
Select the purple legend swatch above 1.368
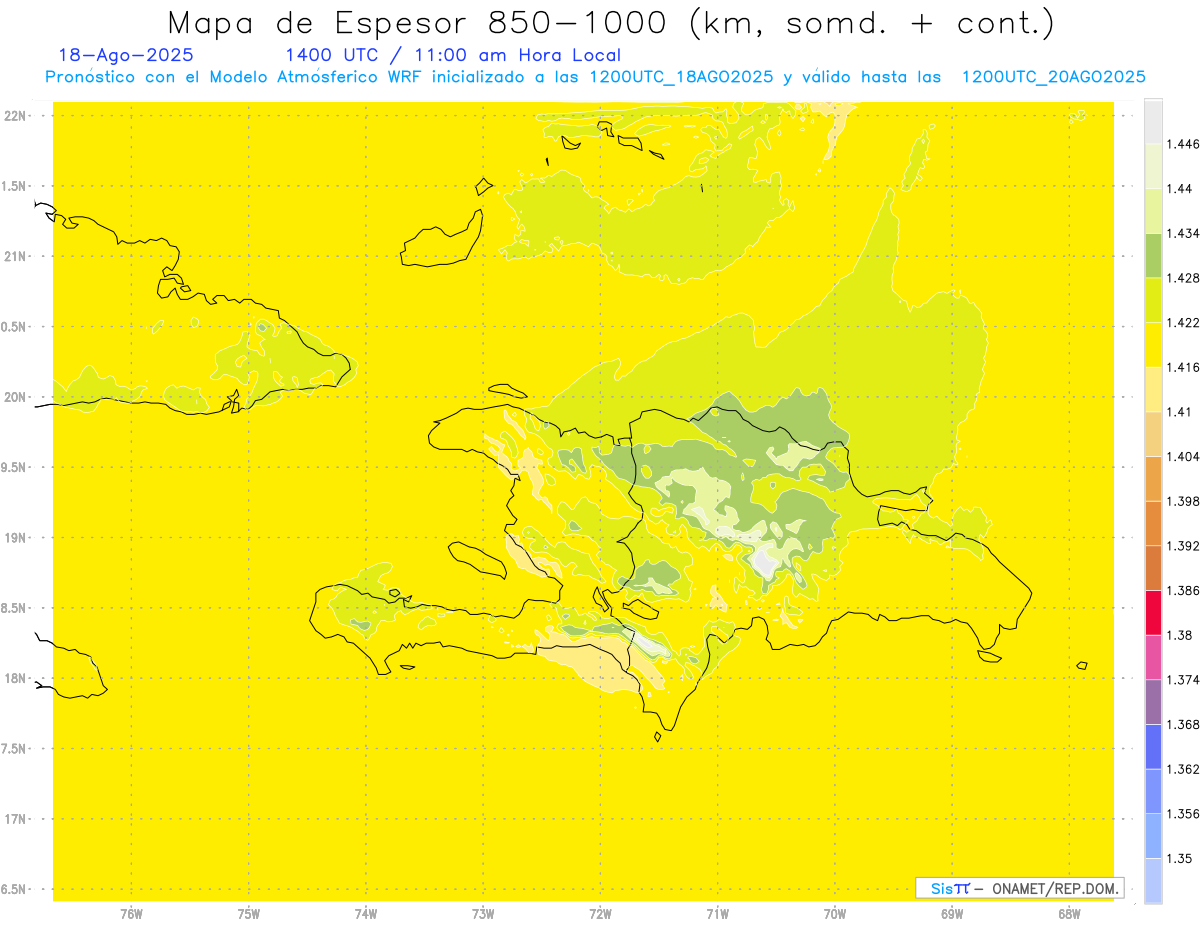click(x=1153, y=702)
